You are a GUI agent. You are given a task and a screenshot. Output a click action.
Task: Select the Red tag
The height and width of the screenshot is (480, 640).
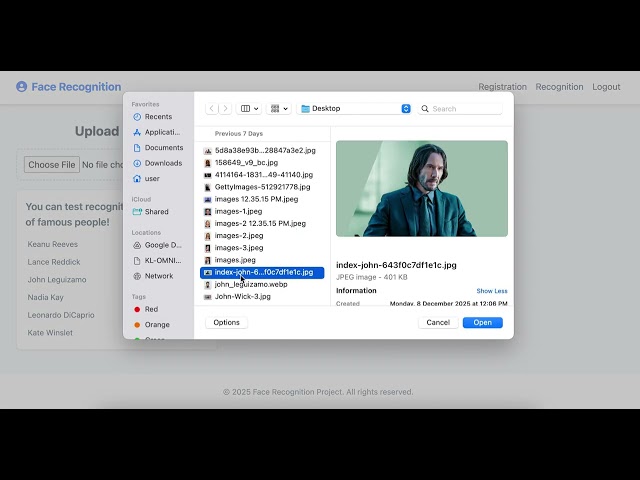(x=146, y=309)
